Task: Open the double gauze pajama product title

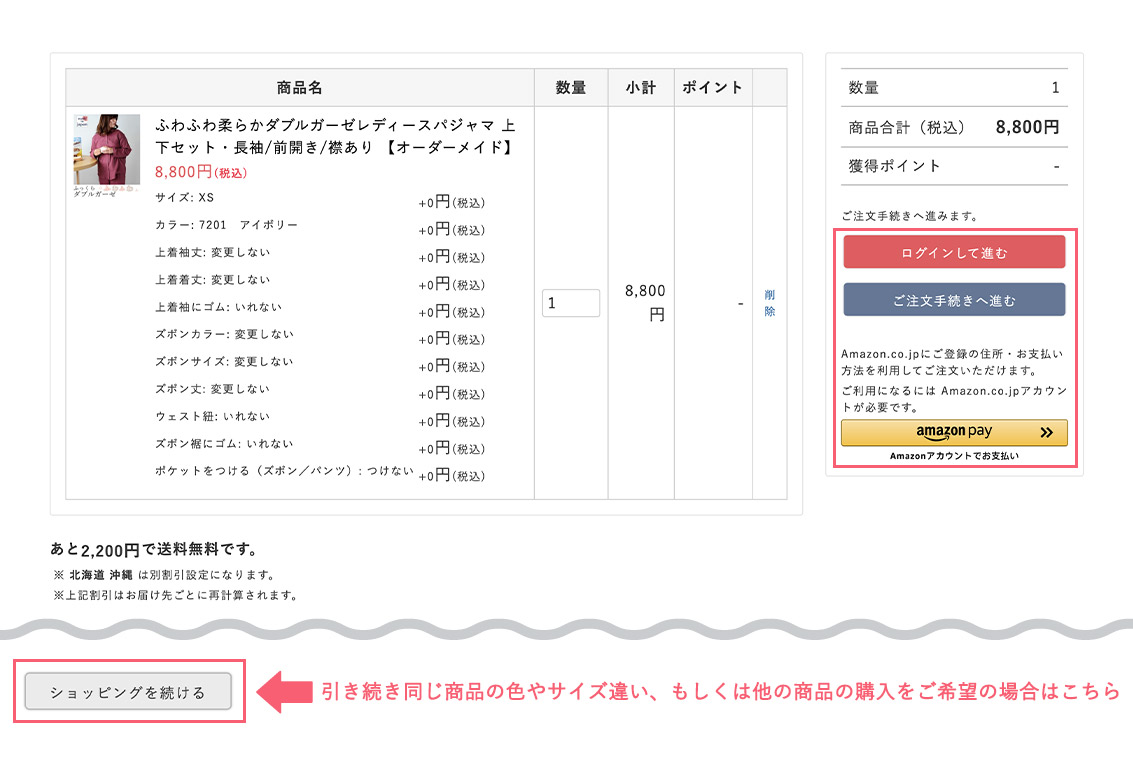Action: coord(335,136)
